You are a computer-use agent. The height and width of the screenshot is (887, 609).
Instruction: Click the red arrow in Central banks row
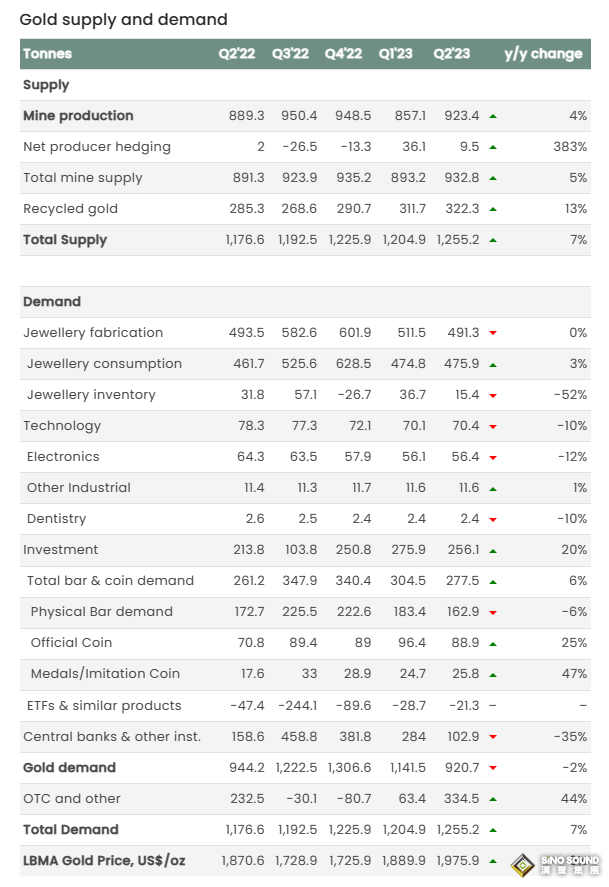point(493,737)
